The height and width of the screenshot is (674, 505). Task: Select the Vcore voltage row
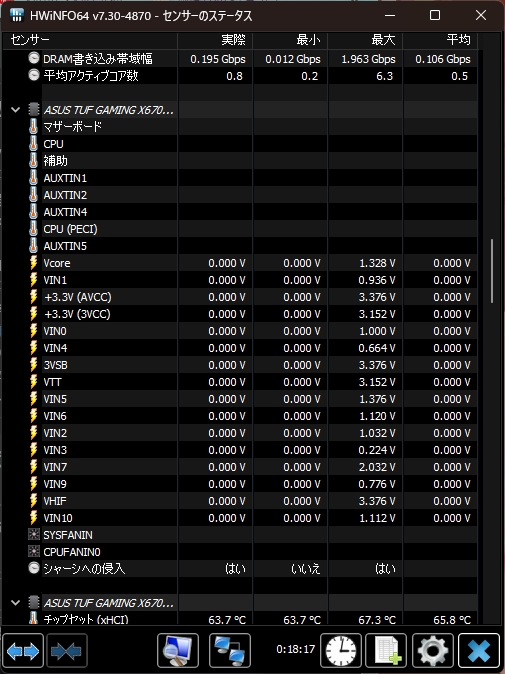[241, 263]
